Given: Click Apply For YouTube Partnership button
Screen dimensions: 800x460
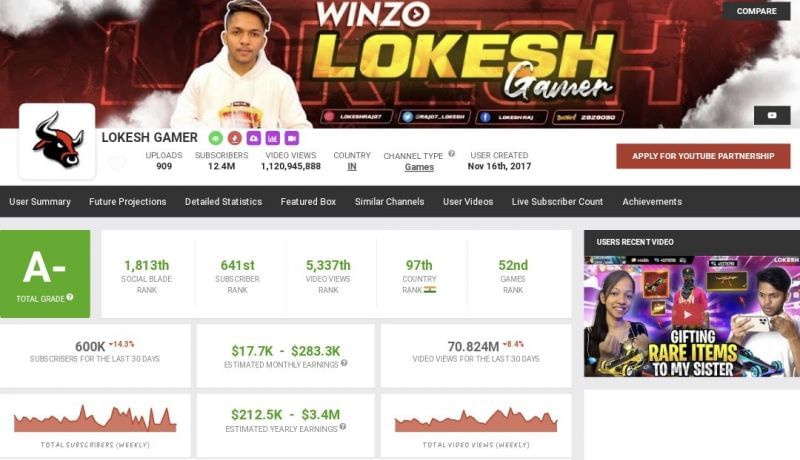Looking at the screenshot, I should 703,156.
